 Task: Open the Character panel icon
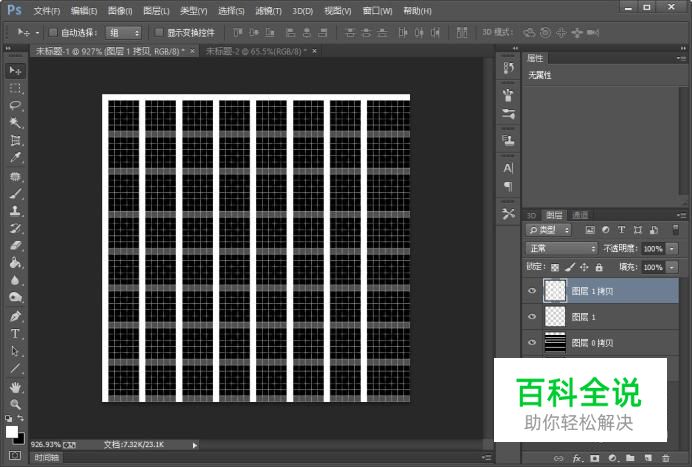tap(508, 168)
